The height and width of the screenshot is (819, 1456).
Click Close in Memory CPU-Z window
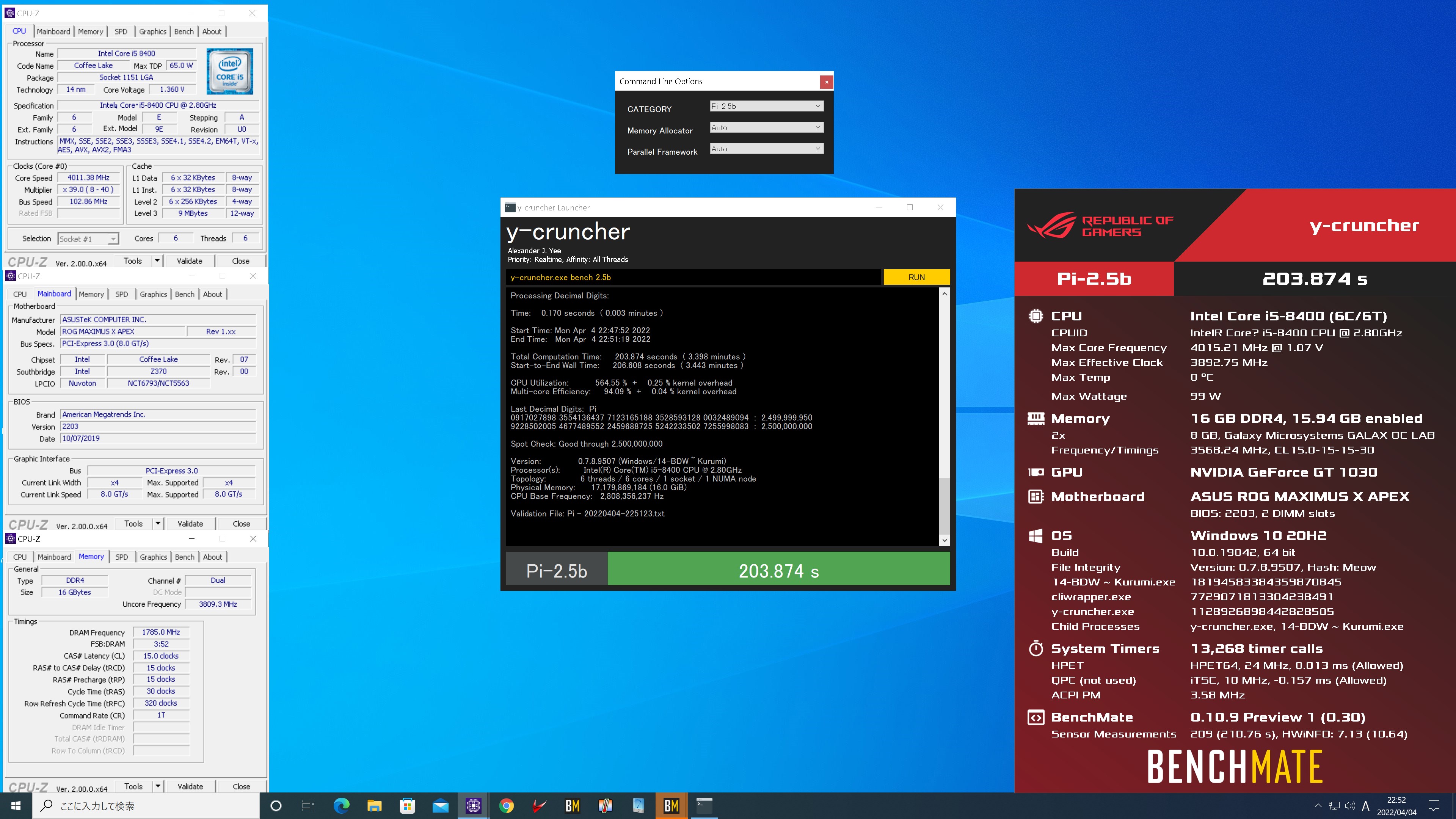pos(242,787)
